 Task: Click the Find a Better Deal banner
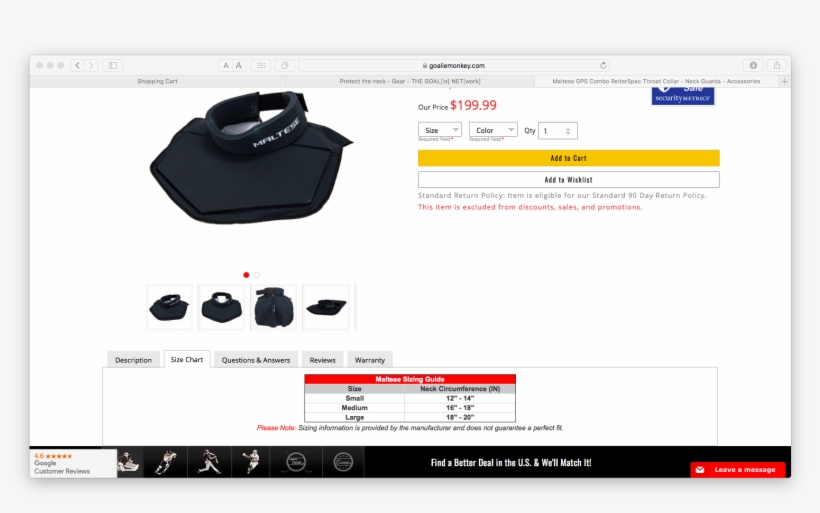511,463
